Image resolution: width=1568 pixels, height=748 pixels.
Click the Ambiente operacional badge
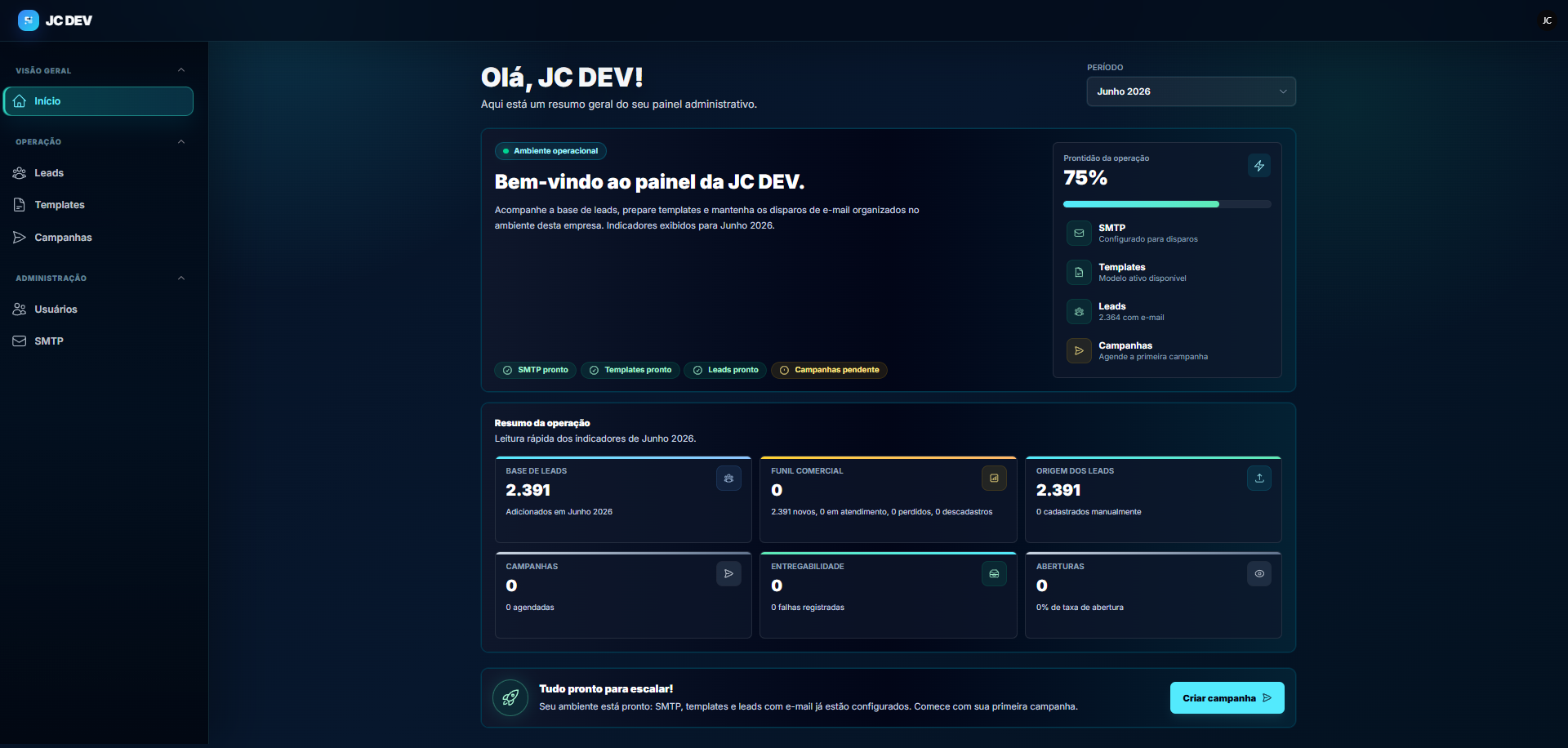[550, 151]
